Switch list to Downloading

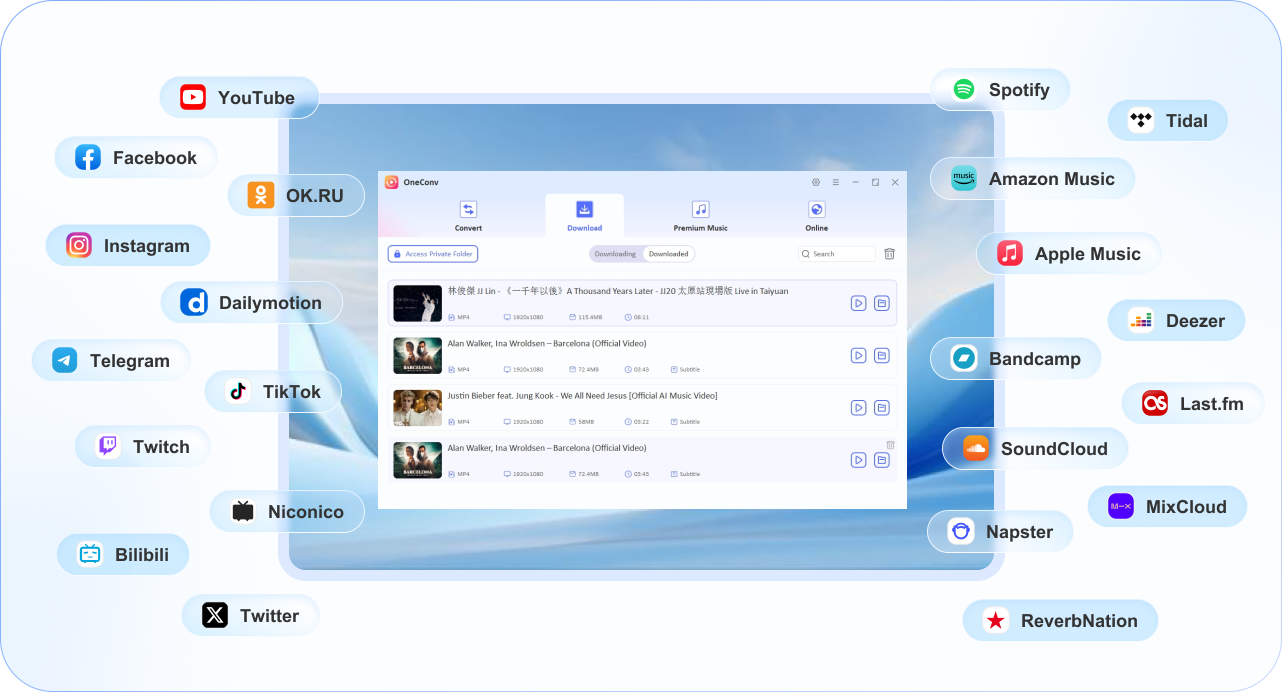(x=615, y=254)
